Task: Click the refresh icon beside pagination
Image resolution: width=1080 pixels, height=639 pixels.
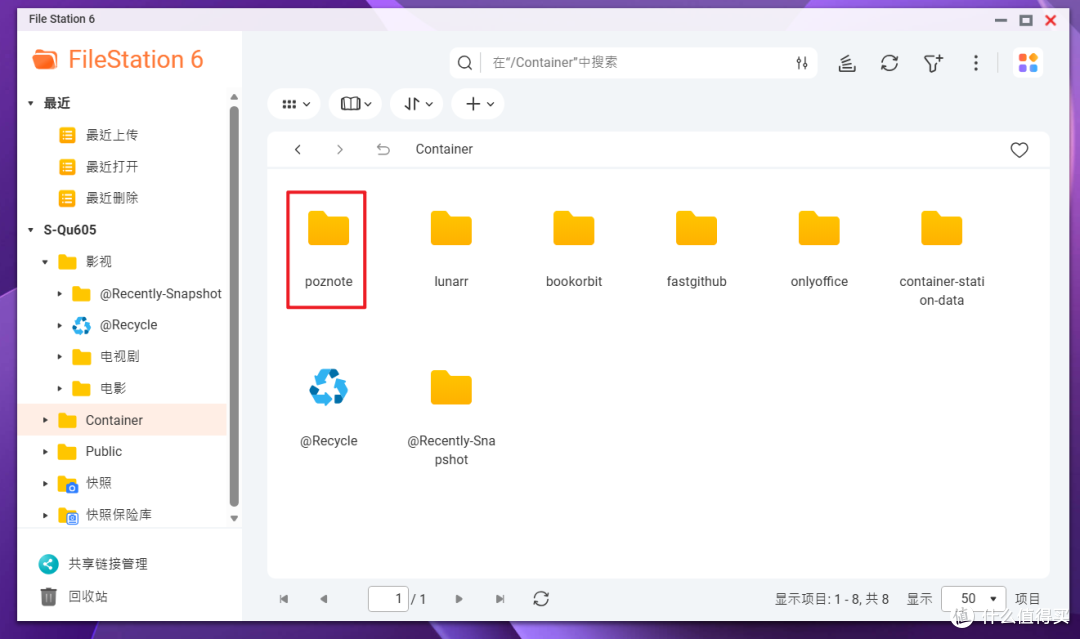Action: [541, 599]
